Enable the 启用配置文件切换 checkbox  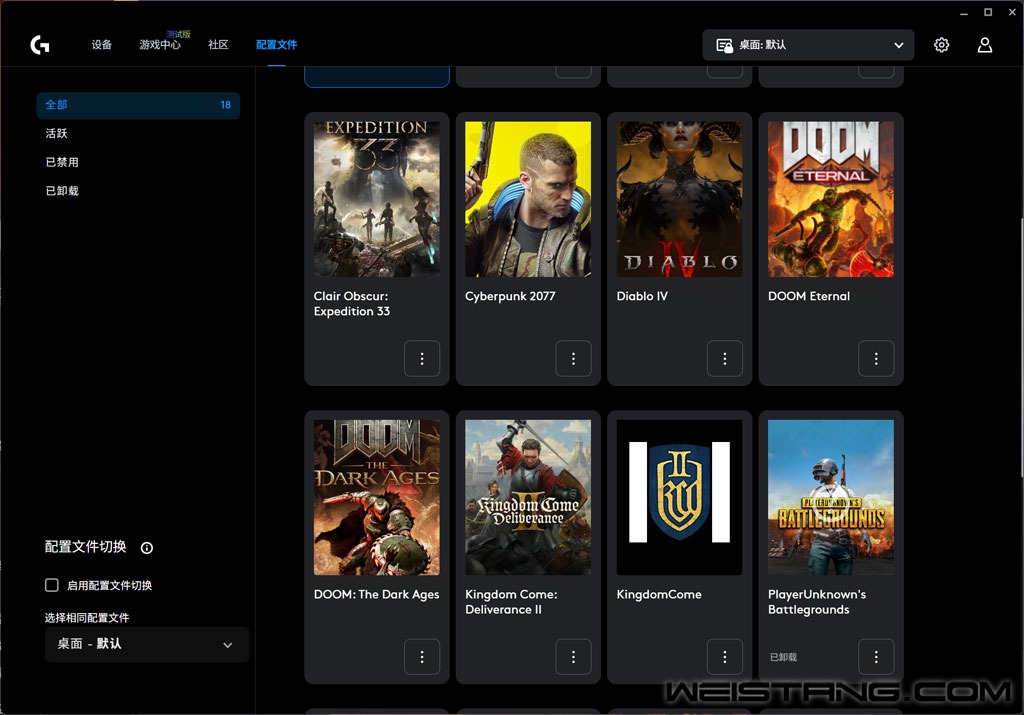(52, 585)
